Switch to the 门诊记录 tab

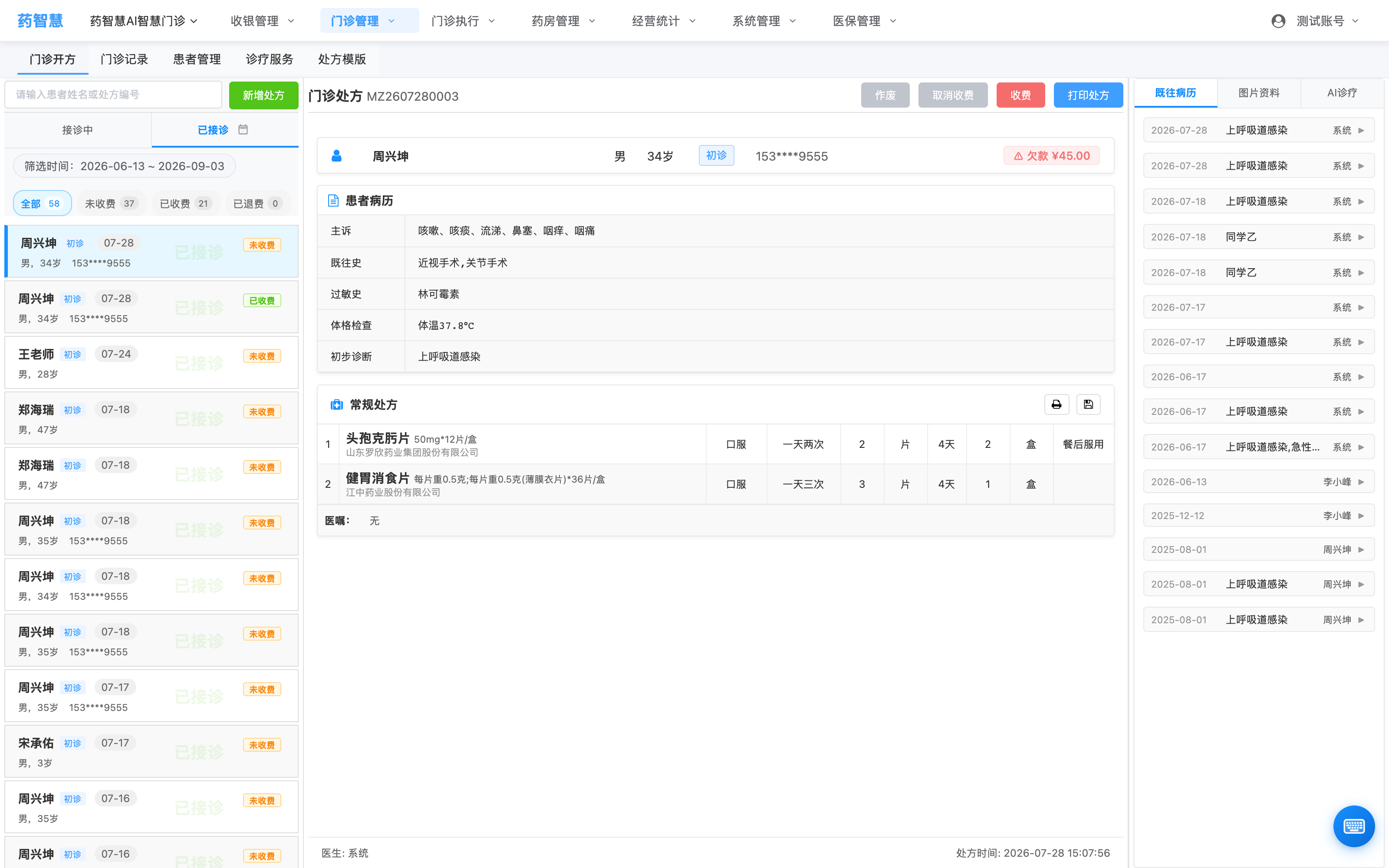(x=124, y=59)
